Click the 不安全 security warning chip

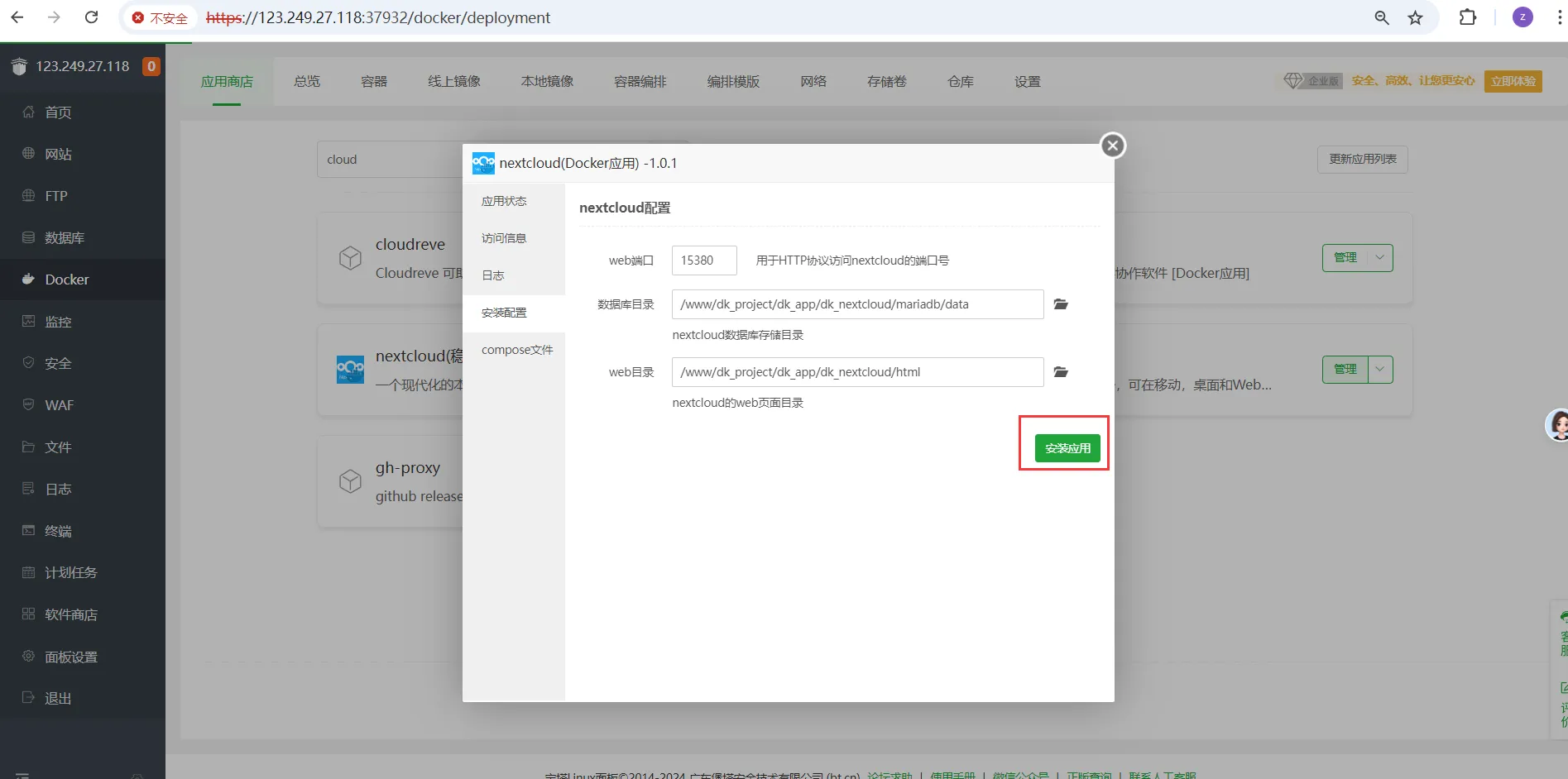pyautogui.click(x=160, y=17)
